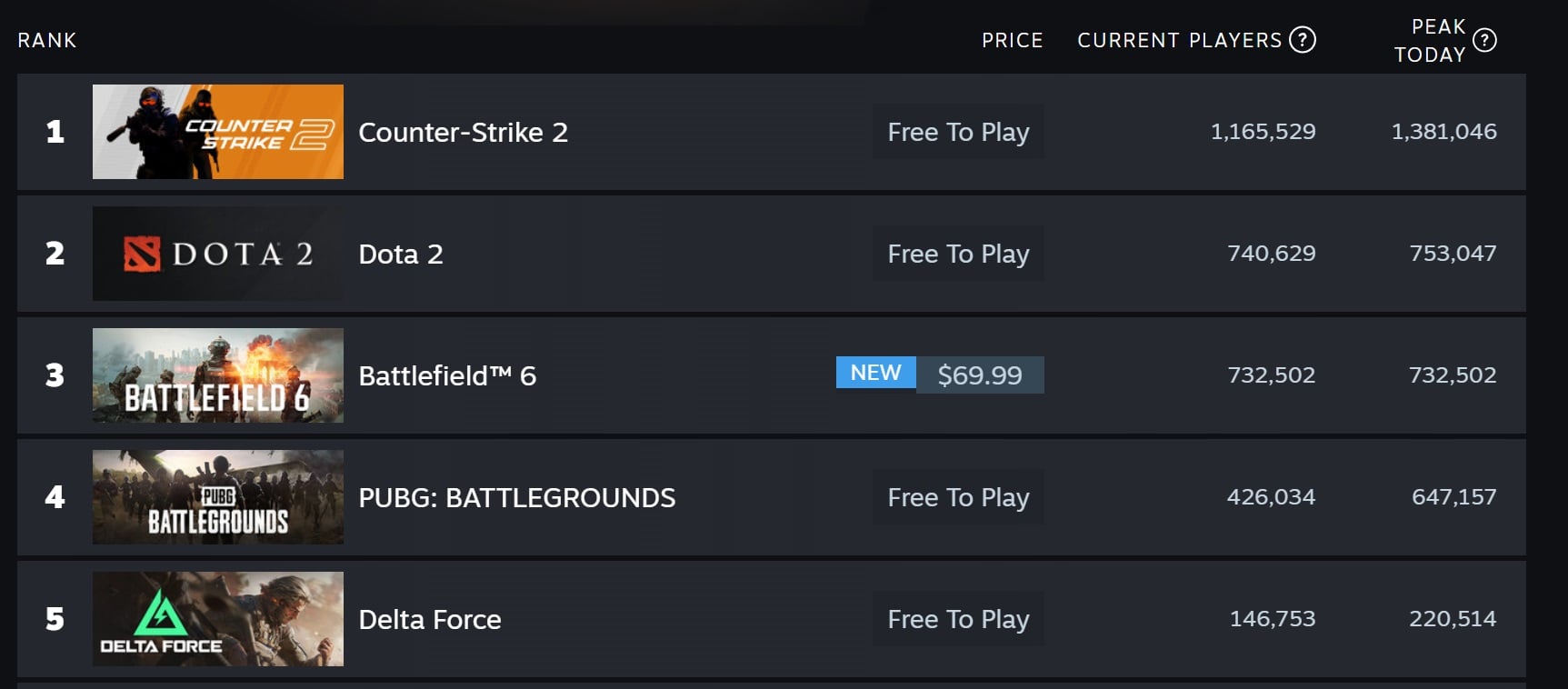Image resolution: width=1568 pixels, height=689 pixels.
Task: Click Free To Play next to Dota 2
Action: point(958,254)
